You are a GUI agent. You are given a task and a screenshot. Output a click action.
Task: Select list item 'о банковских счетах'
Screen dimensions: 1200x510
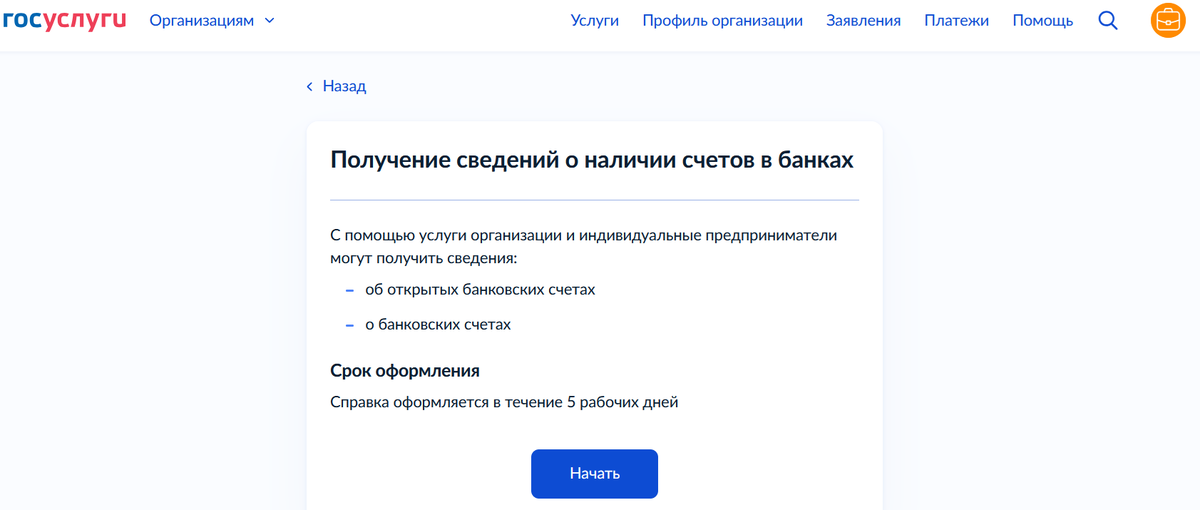pos(438,325)
